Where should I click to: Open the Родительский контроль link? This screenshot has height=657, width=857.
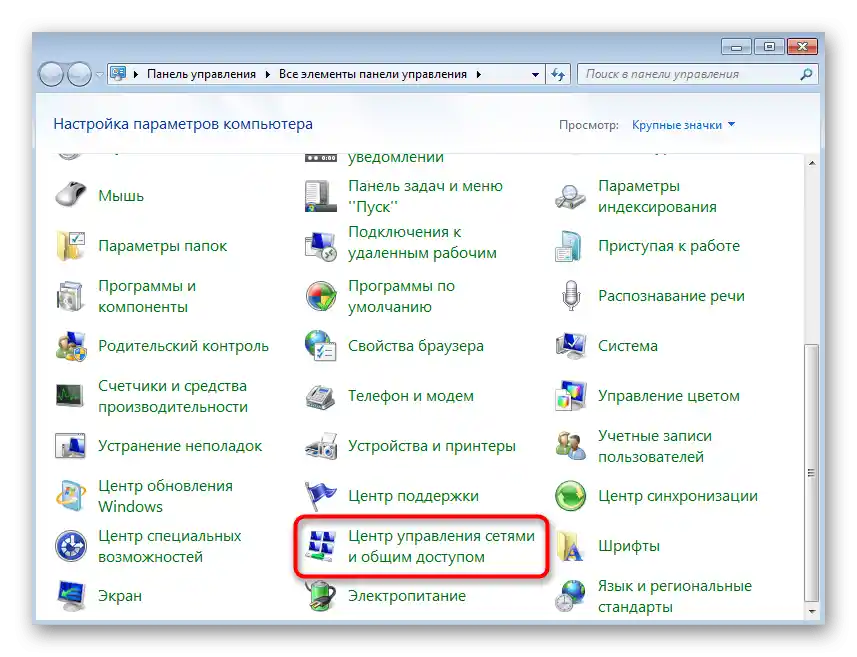pos(183,346)
